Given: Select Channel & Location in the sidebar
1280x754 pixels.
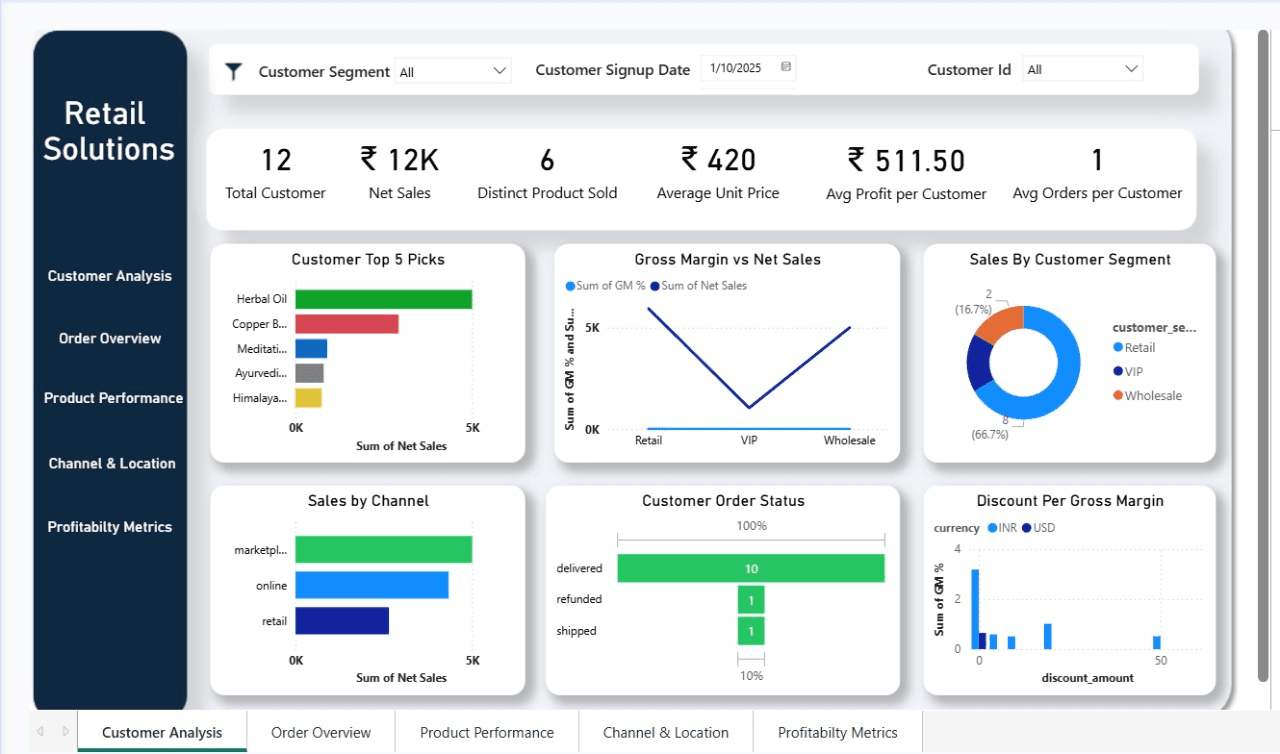Looking at the screenshot, I should click(x=110, y=463).
